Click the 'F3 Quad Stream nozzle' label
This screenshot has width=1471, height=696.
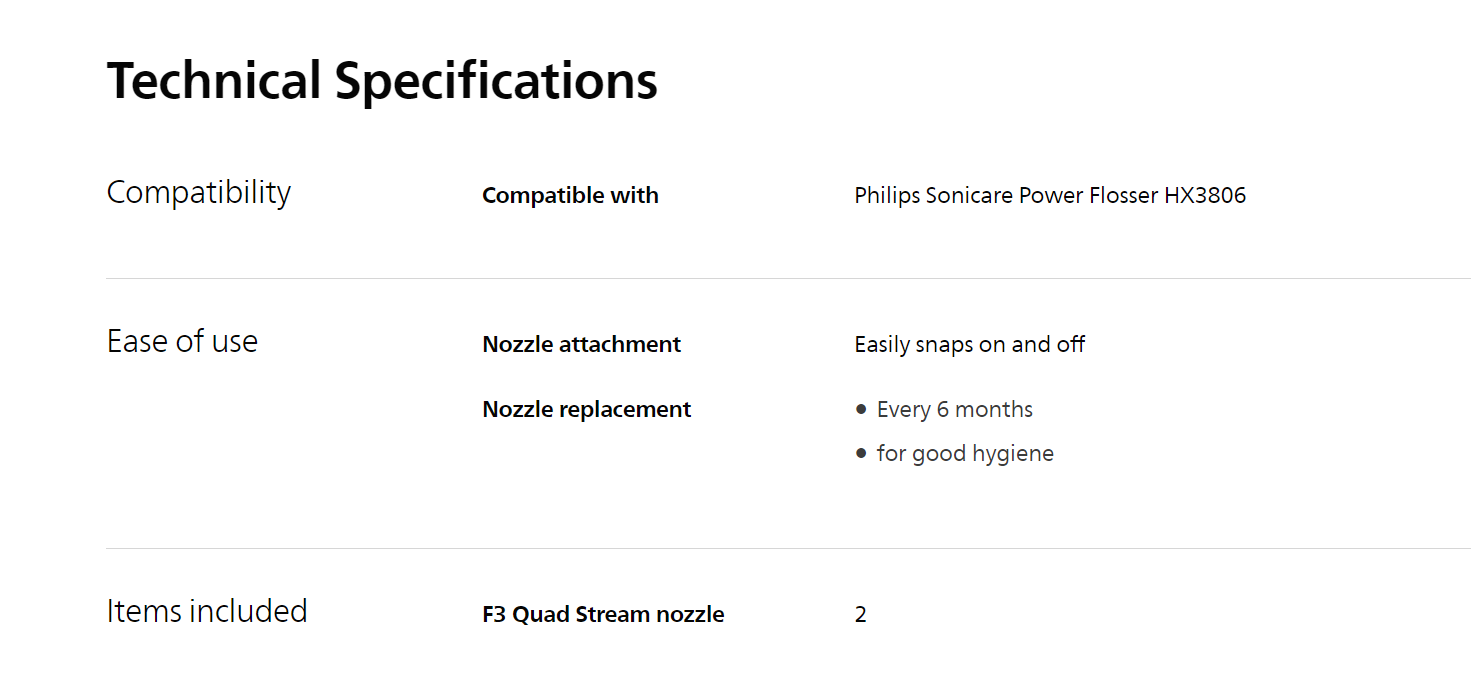[x=603, y=614]
